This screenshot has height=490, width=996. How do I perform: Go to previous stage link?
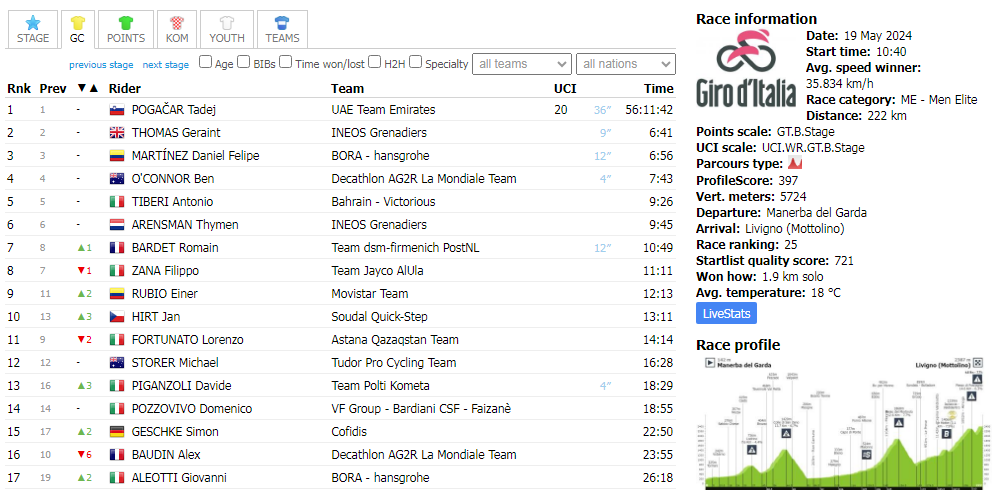tap(101, 65)
